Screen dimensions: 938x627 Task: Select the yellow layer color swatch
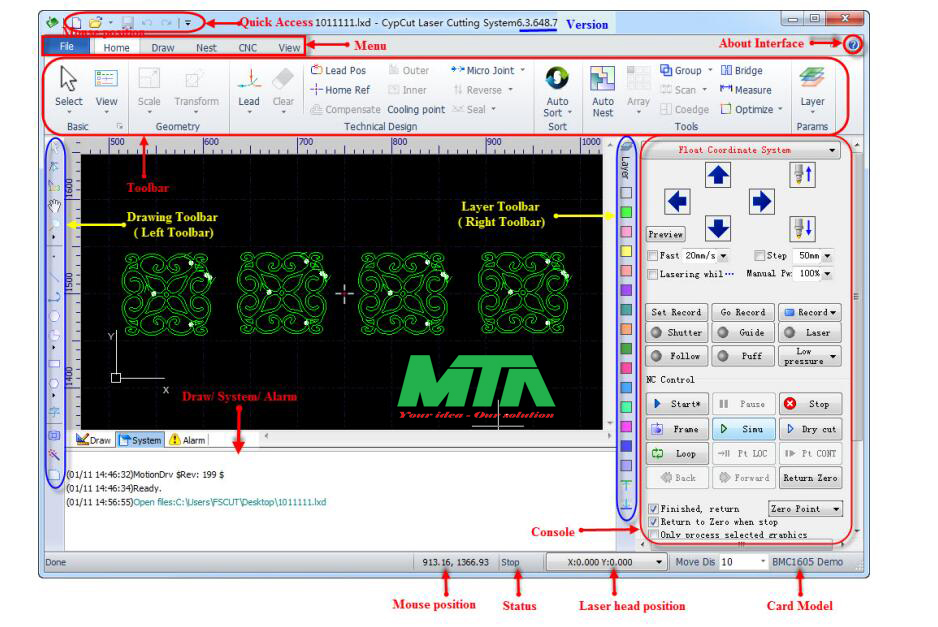(x=625, y=251)
